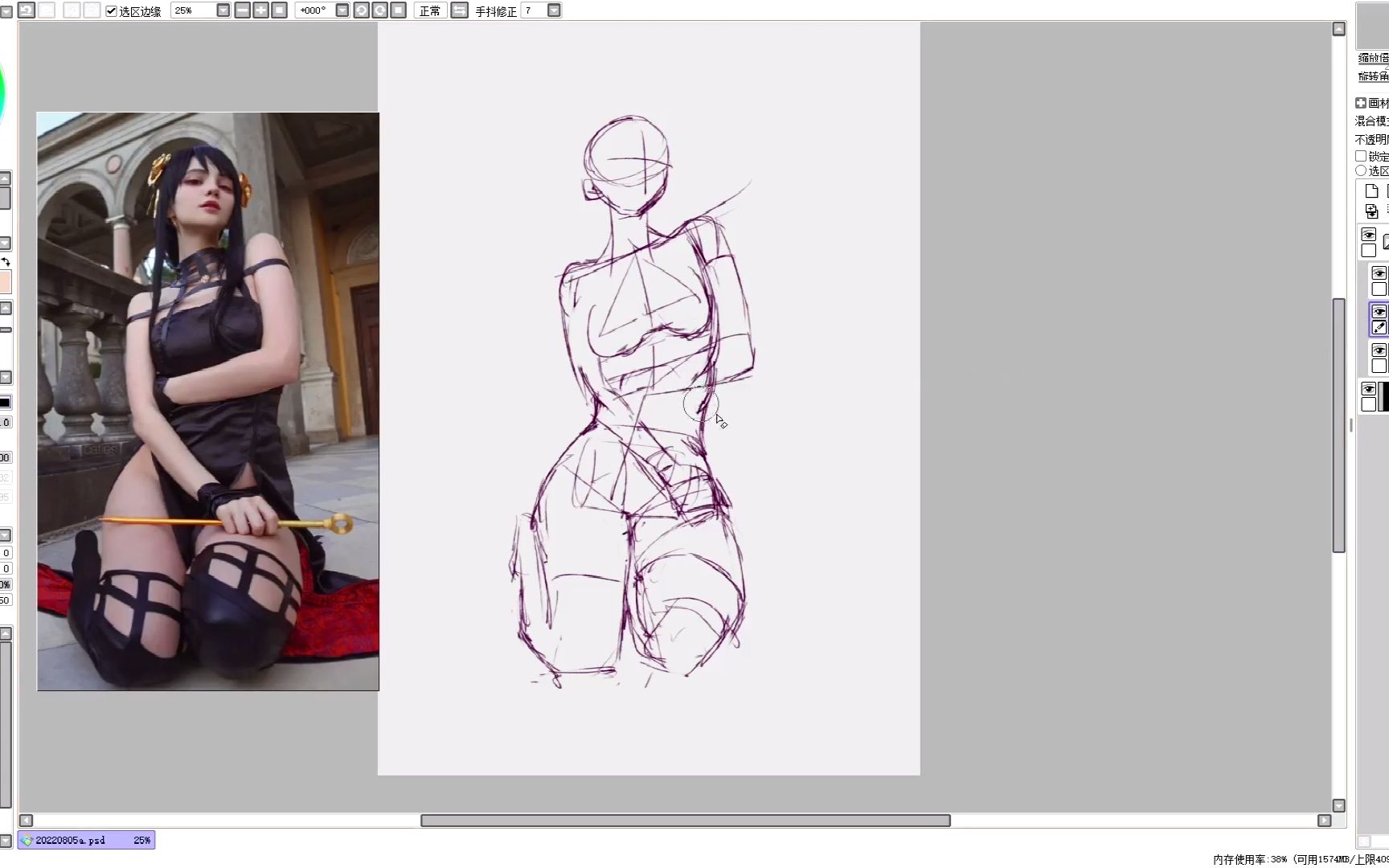Click the black brush color preview swatch
The image size is (1389, 868).
[5, 402]
